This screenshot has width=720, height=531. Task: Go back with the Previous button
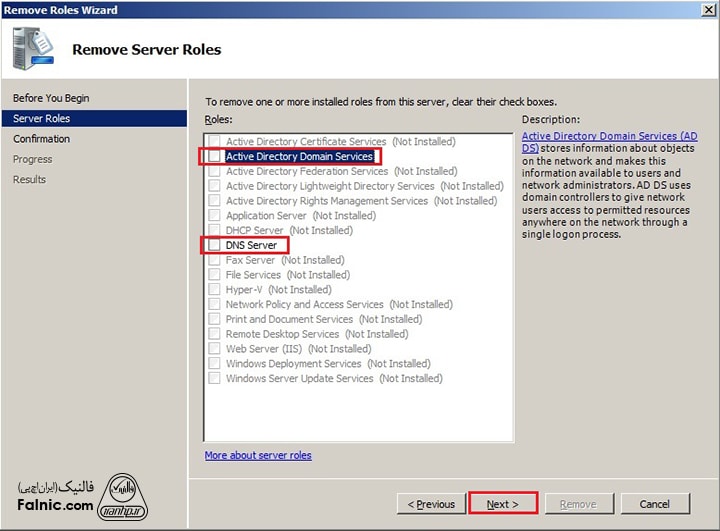click(430, 504)
